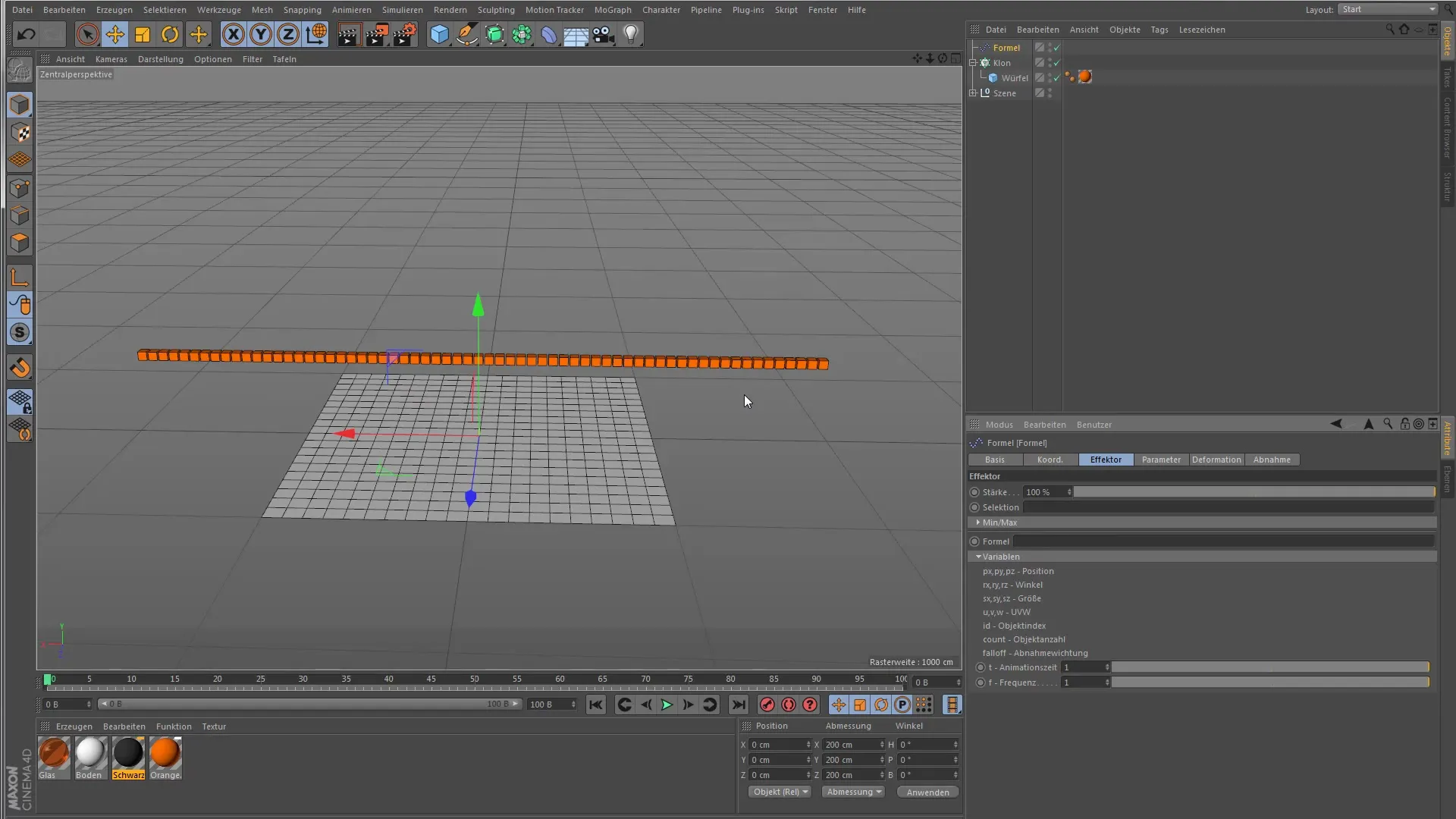The width and height of the screenshot is (1456, 819).
Task: Open the MoGraph menu
Action: click(613, 10)
